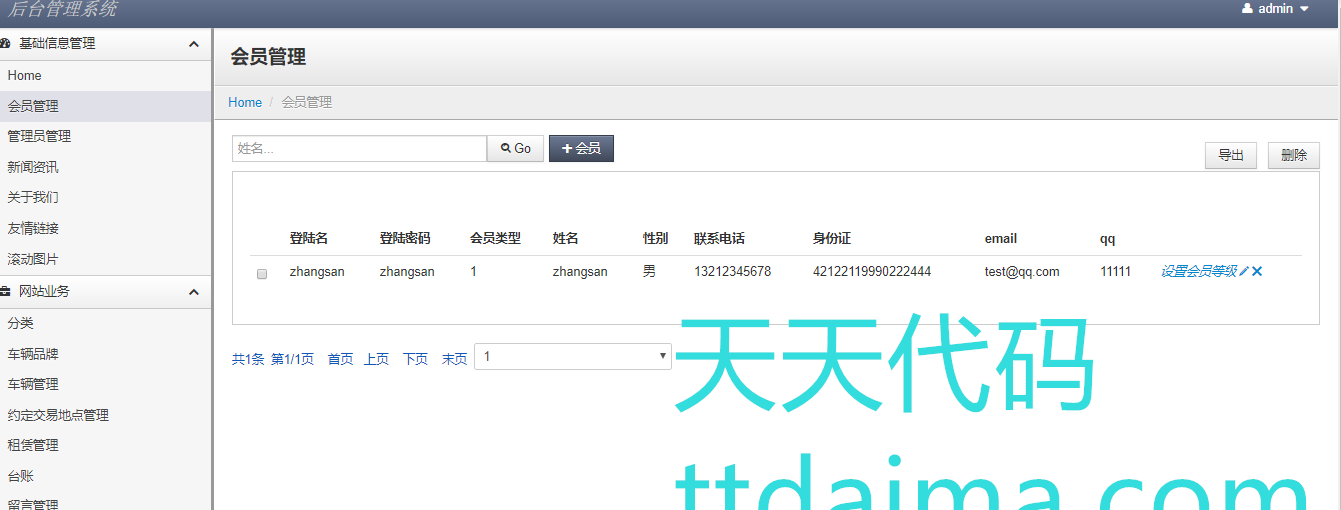Click the dashboard icon beside 基础信息管理

[5, 44]
